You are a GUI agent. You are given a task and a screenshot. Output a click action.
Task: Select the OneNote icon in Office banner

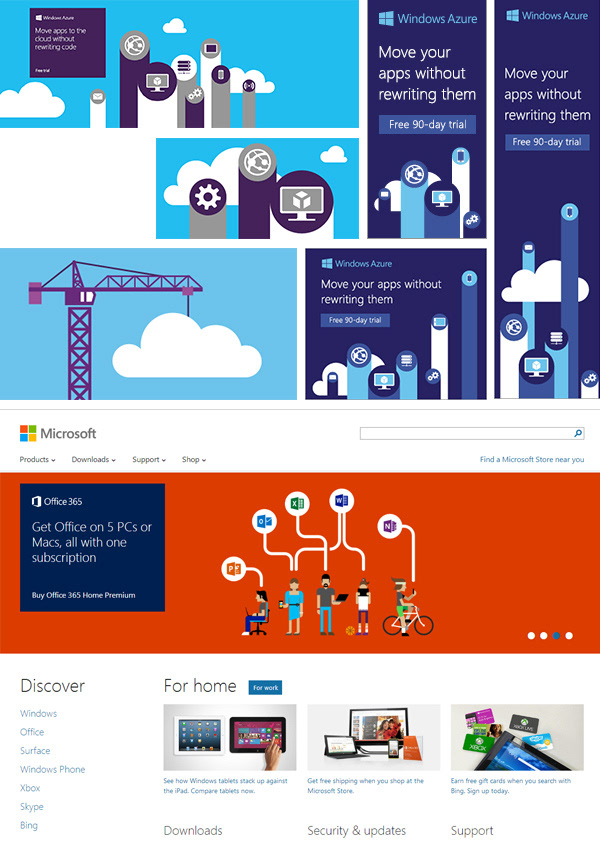[390, 526]
